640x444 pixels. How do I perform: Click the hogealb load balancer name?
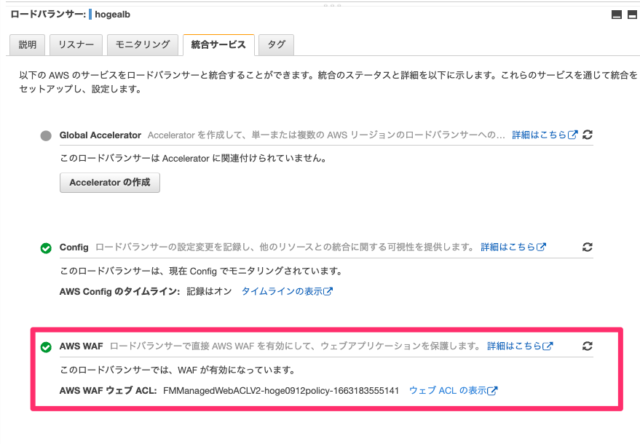(x=112, y=15)
